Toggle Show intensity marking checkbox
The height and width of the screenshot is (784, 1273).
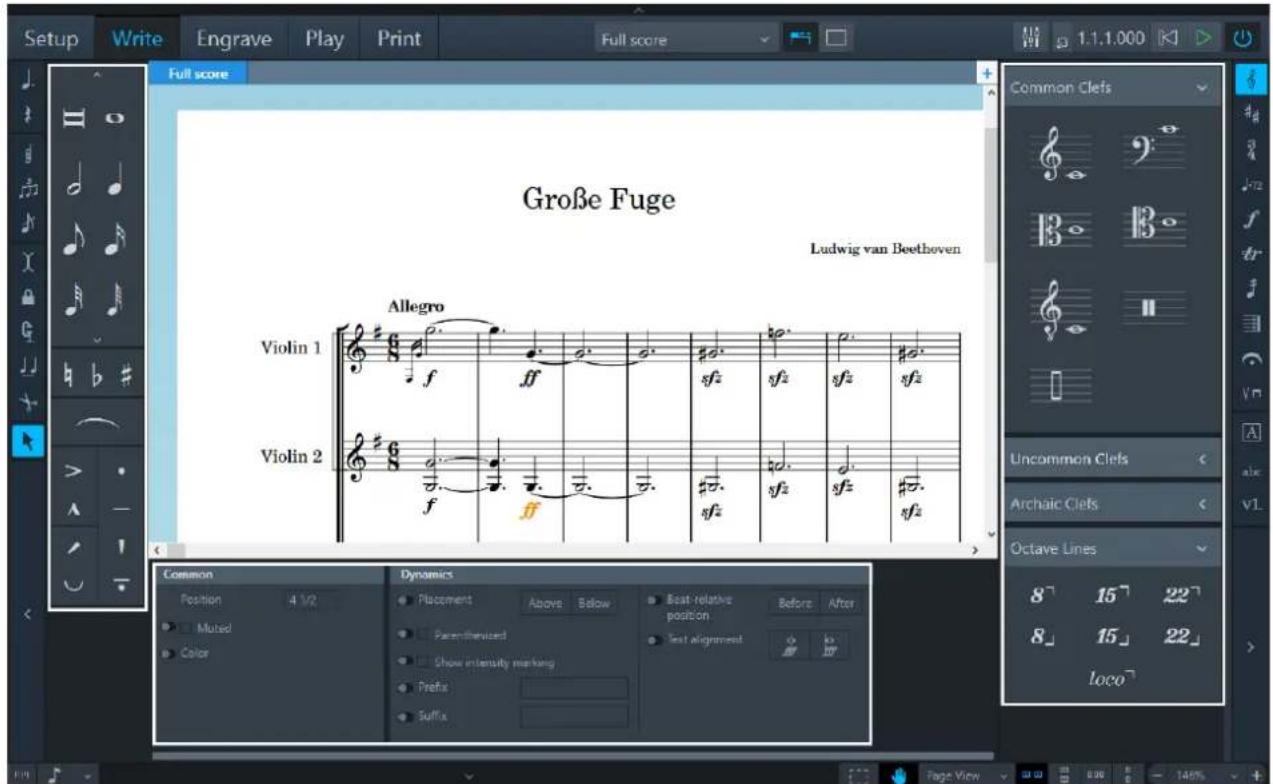click(x=424, y=662)
